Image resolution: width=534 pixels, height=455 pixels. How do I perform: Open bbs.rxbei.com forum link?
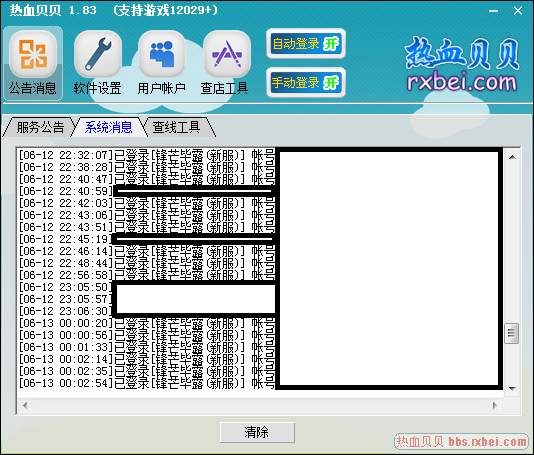pyautogui.click(x=461, y=442)
